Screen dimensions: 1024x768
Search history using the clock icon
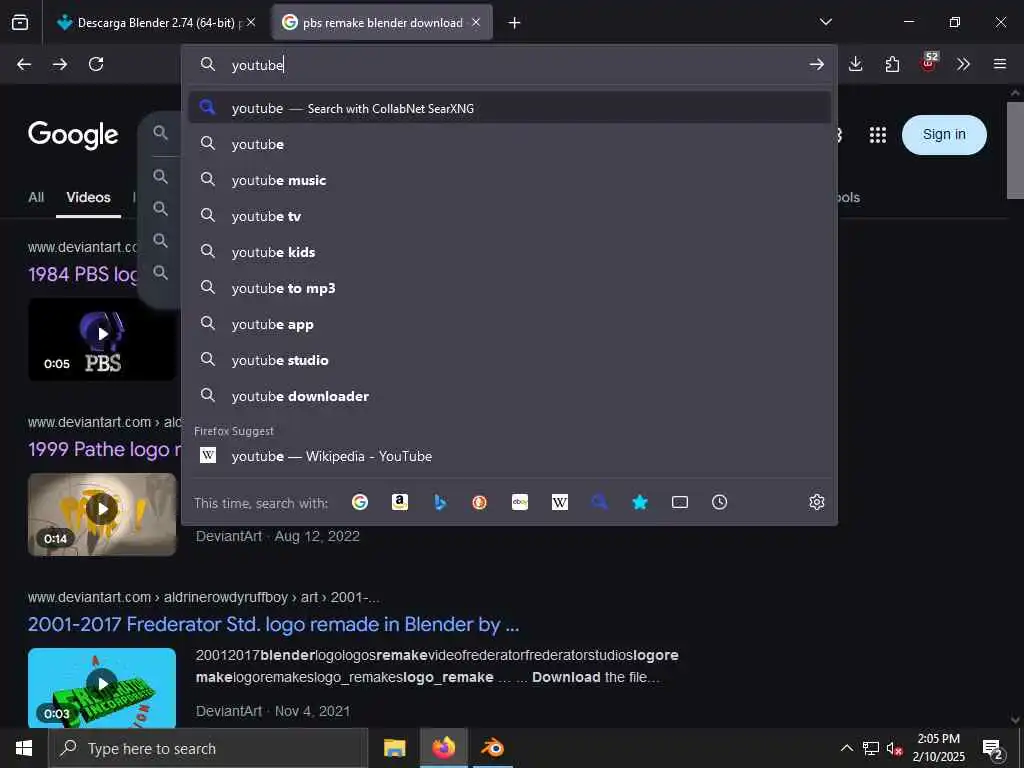(x=719, y=502)
